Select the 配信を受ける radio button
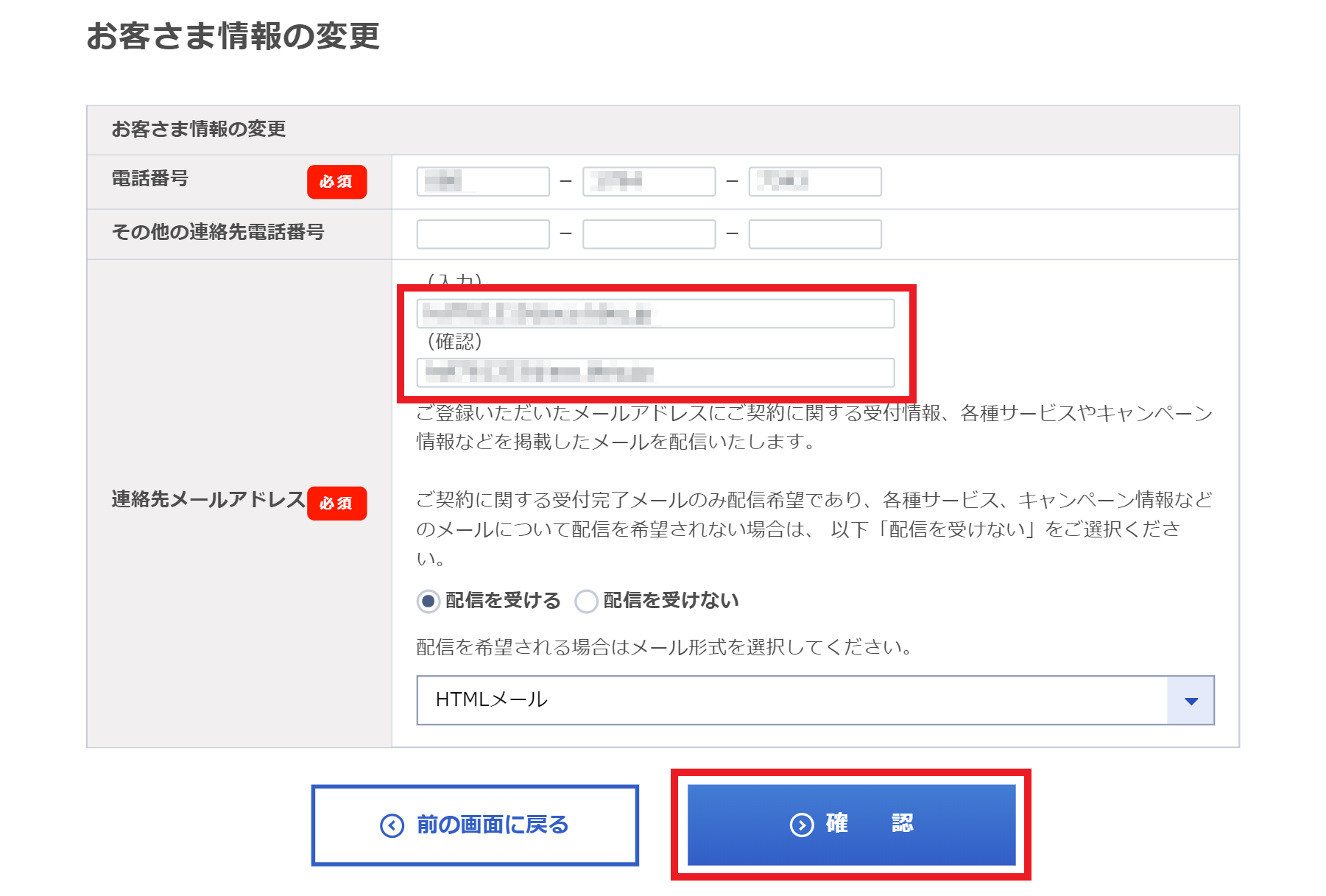This screenshot has height=896, width=1326. (x=428, y=601)
